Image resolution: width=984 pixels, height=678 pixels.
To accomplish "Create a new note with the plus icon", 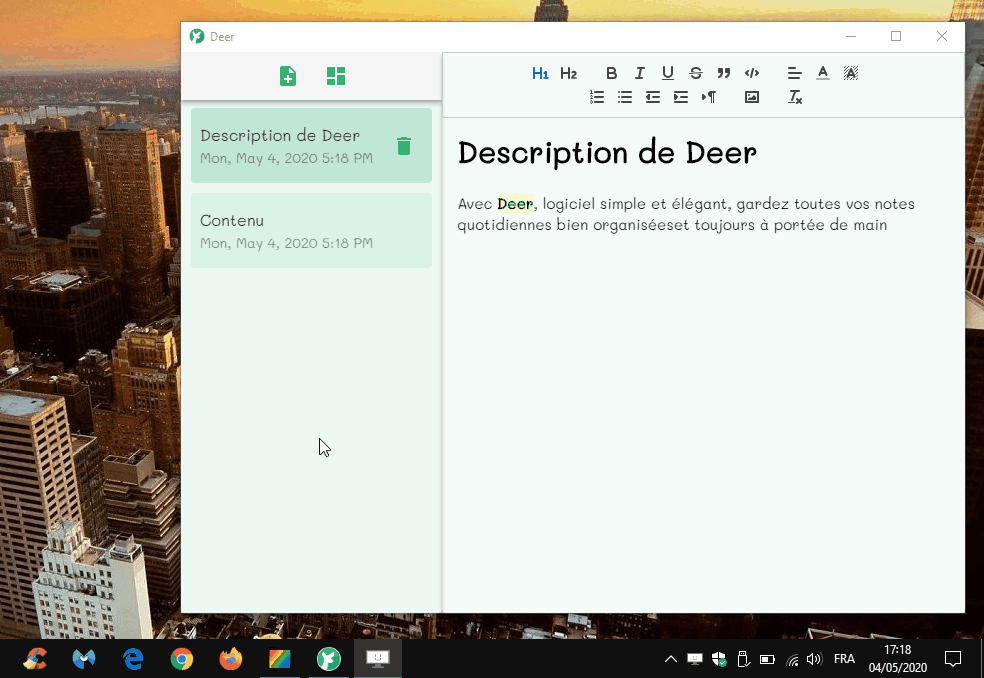I will click(x=287, y=76).
